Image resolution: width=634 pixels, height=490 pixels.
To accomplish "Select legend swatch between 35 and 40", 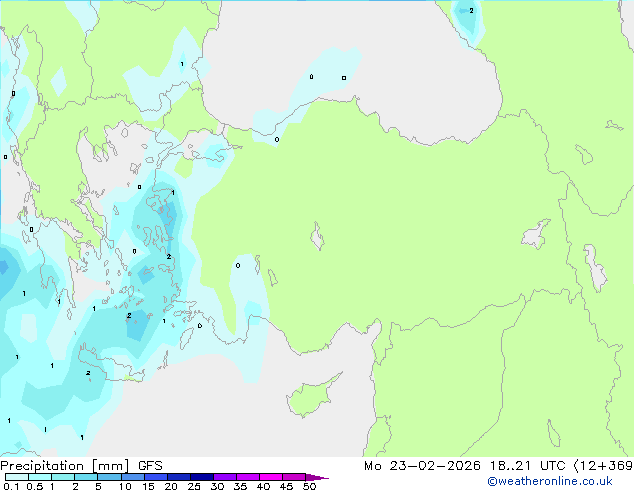I will (x=248, y=477).
